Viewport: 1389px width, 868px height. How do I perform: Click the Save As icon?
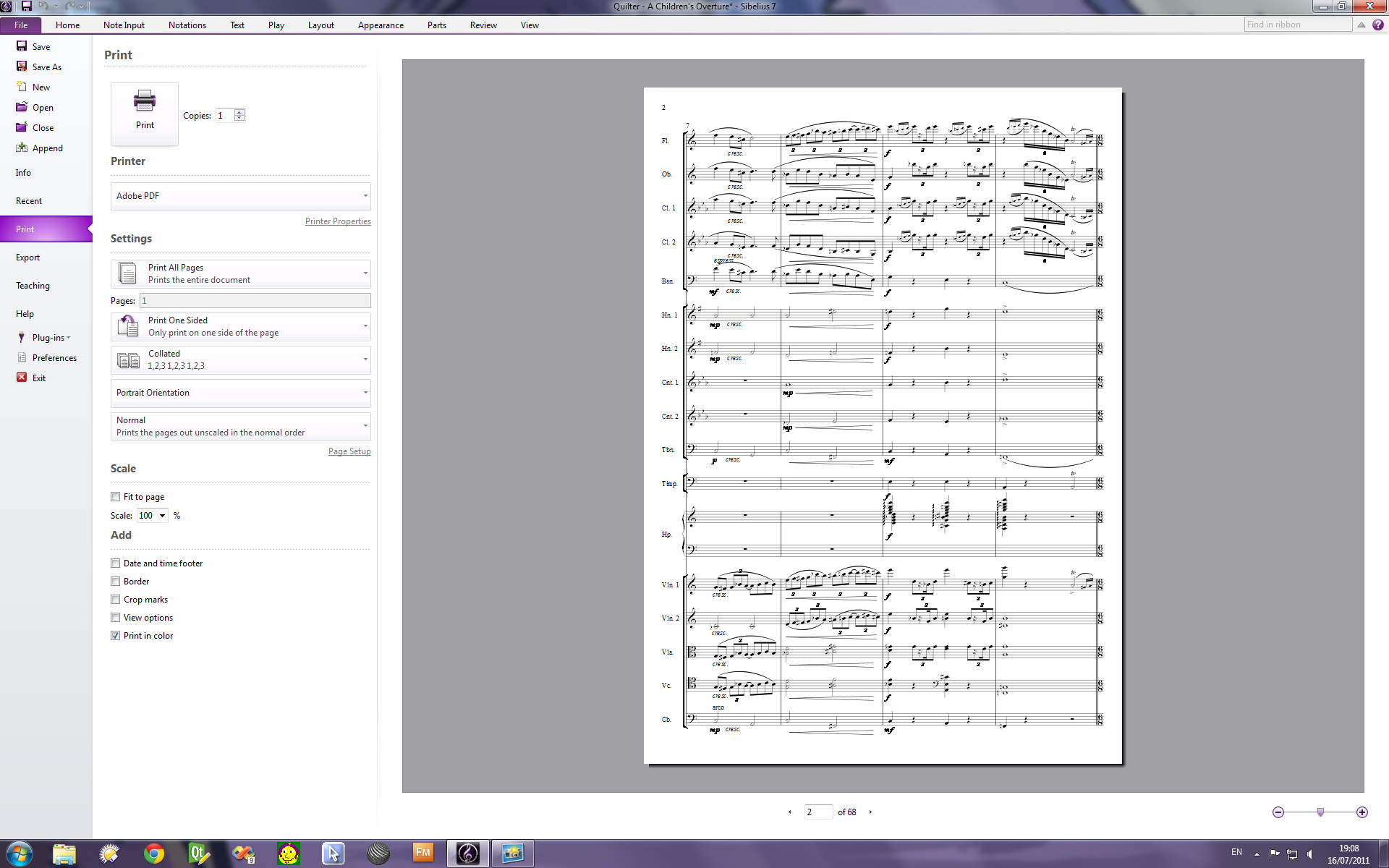(22, 67)
